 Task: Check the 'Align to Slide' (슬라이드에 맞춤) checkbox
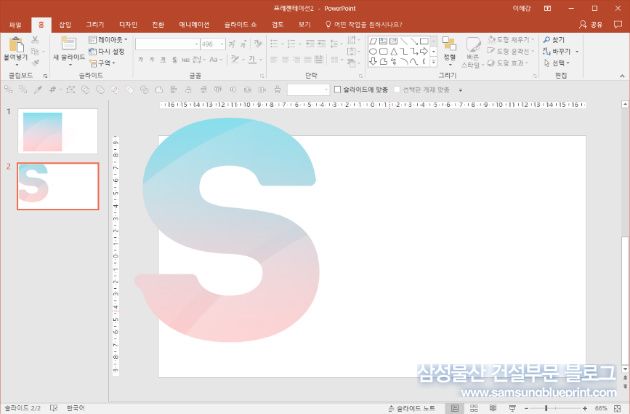click(338, 90)
